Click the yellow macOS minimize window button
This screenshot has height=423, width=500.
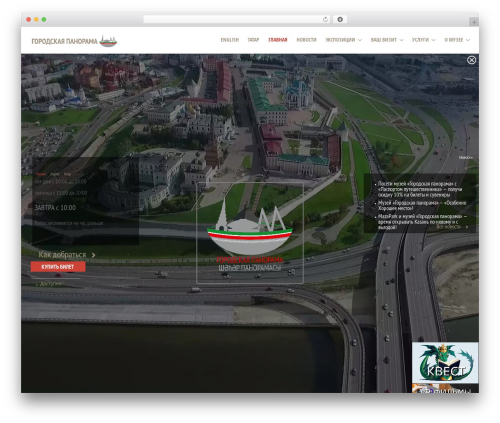(36, 19)
